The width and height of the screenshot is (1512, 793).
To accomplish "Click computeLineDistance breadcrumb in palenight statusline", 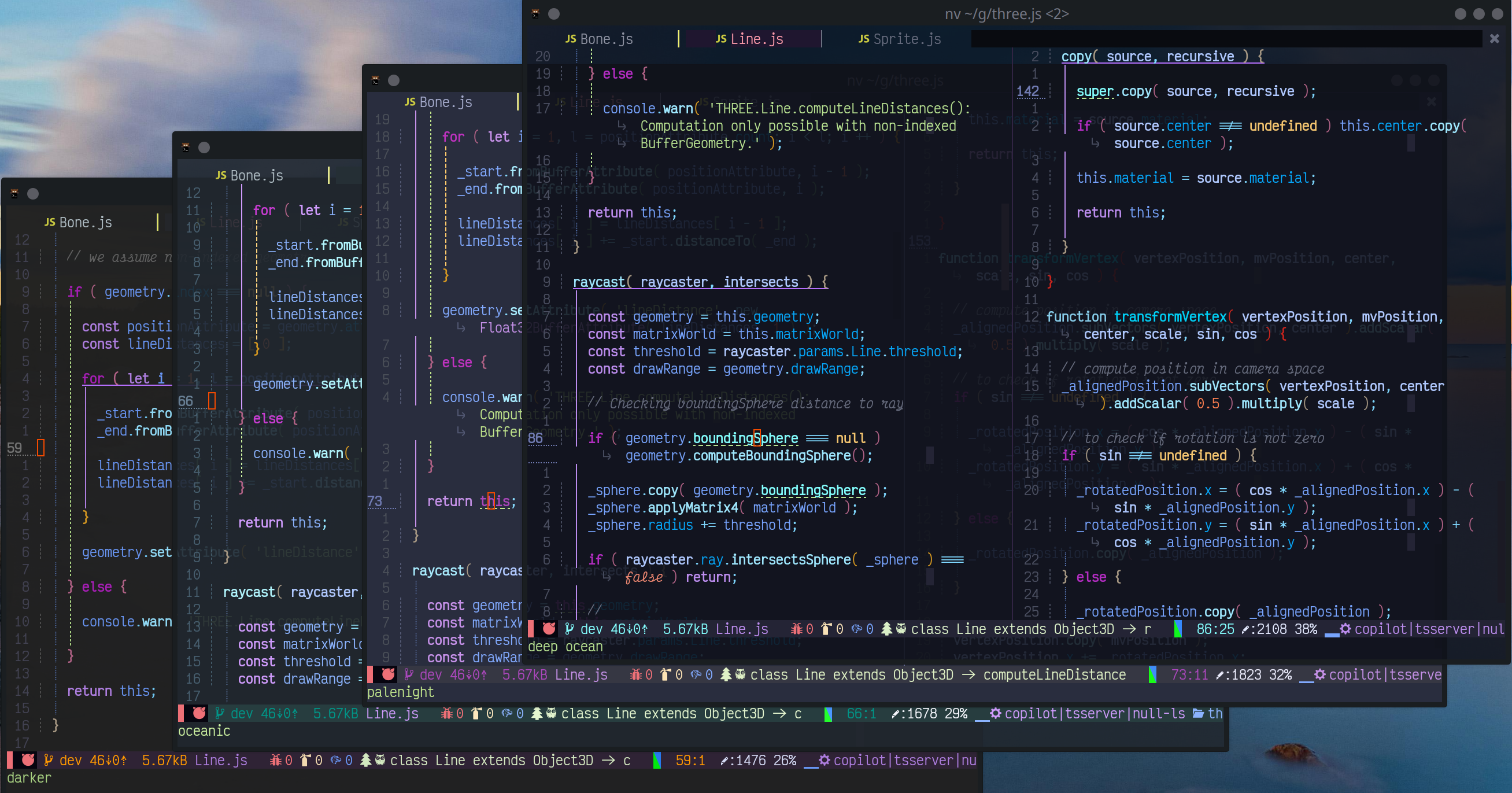I will (1054, 674).
